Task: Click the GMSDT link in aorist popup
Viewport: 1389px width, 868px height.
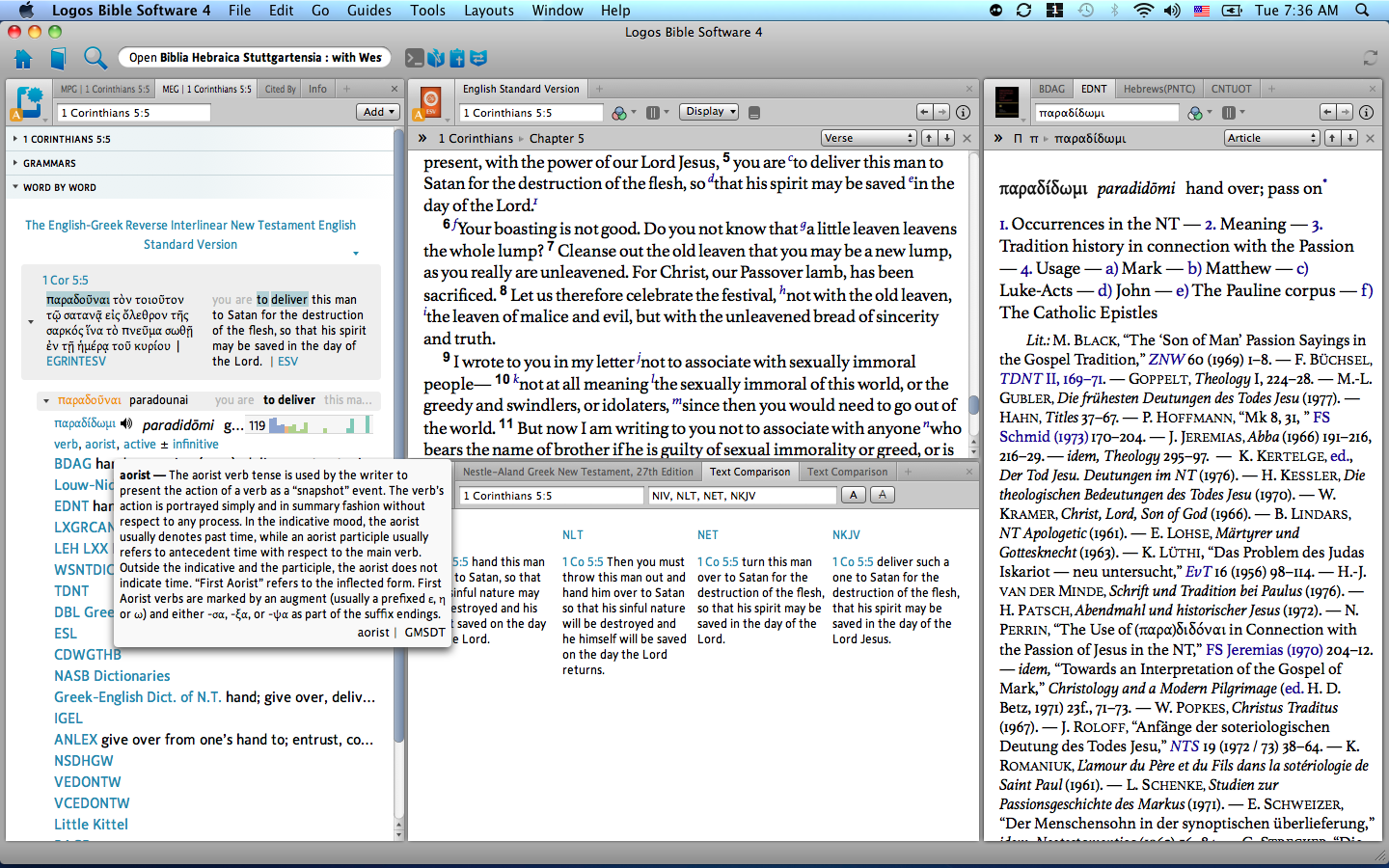Action: (x=425, y=633)
